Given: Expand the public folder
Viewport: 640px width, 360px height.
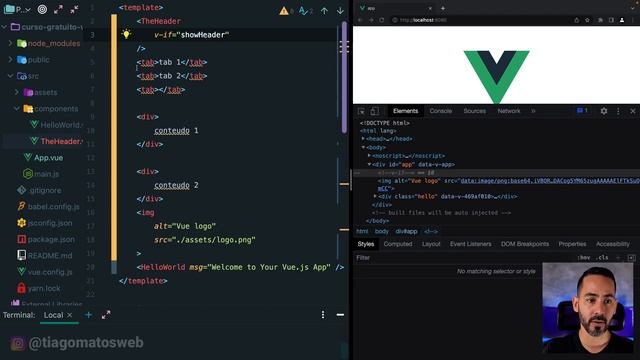Looking at the screenshot, I should point(10,59).
